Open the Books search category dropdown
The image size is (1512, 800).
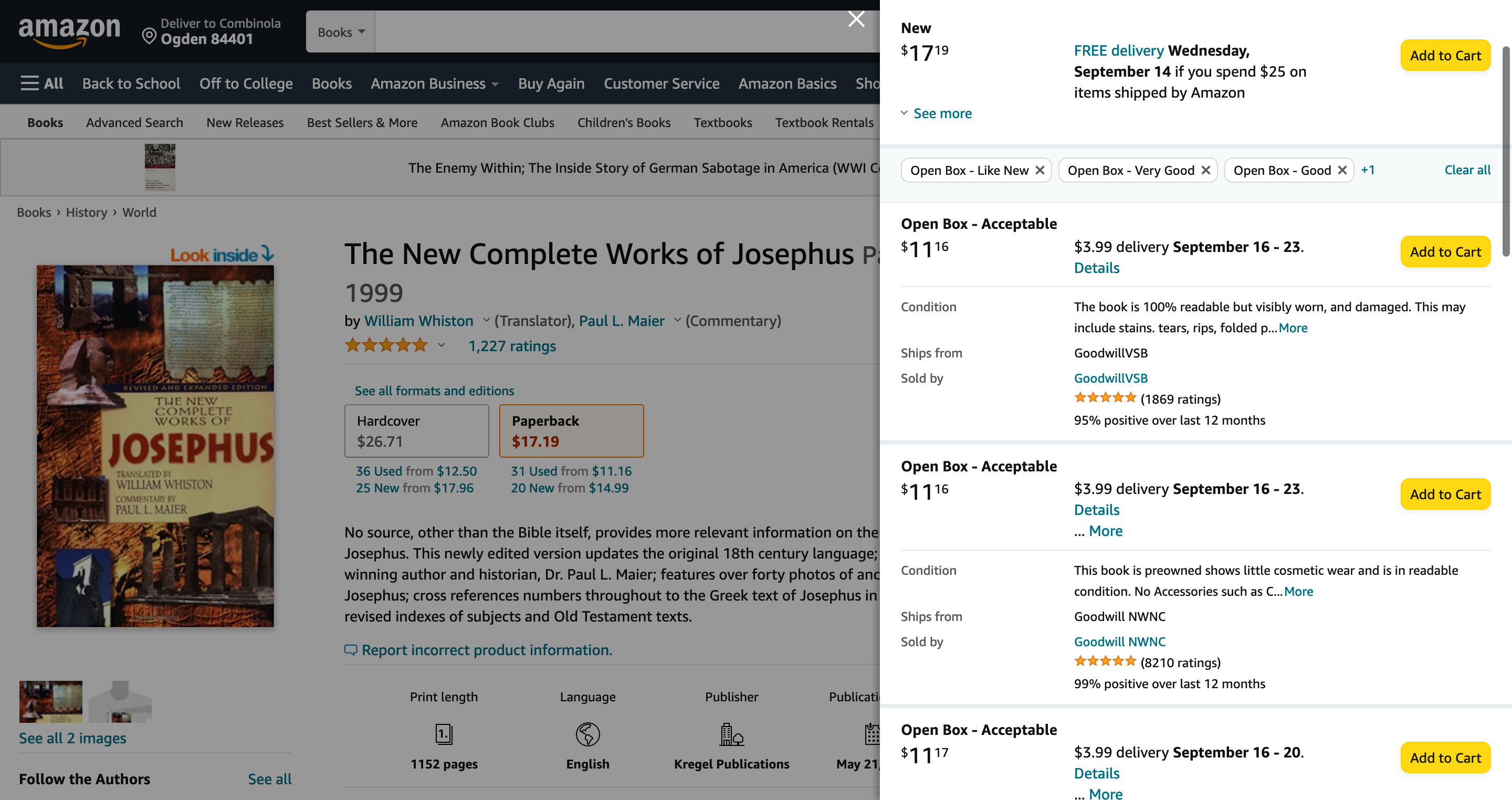click(x=340, y=32)
